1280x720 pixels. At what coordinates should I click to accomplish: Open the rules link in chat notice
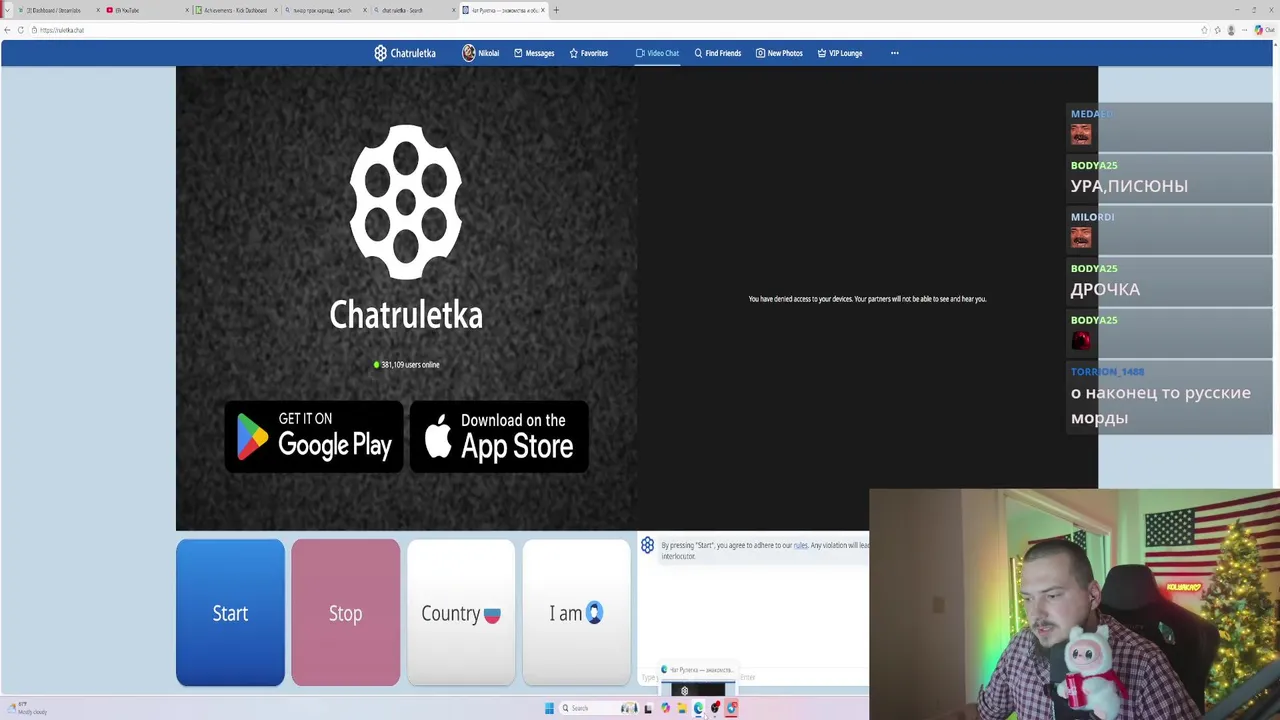(800, 545)
